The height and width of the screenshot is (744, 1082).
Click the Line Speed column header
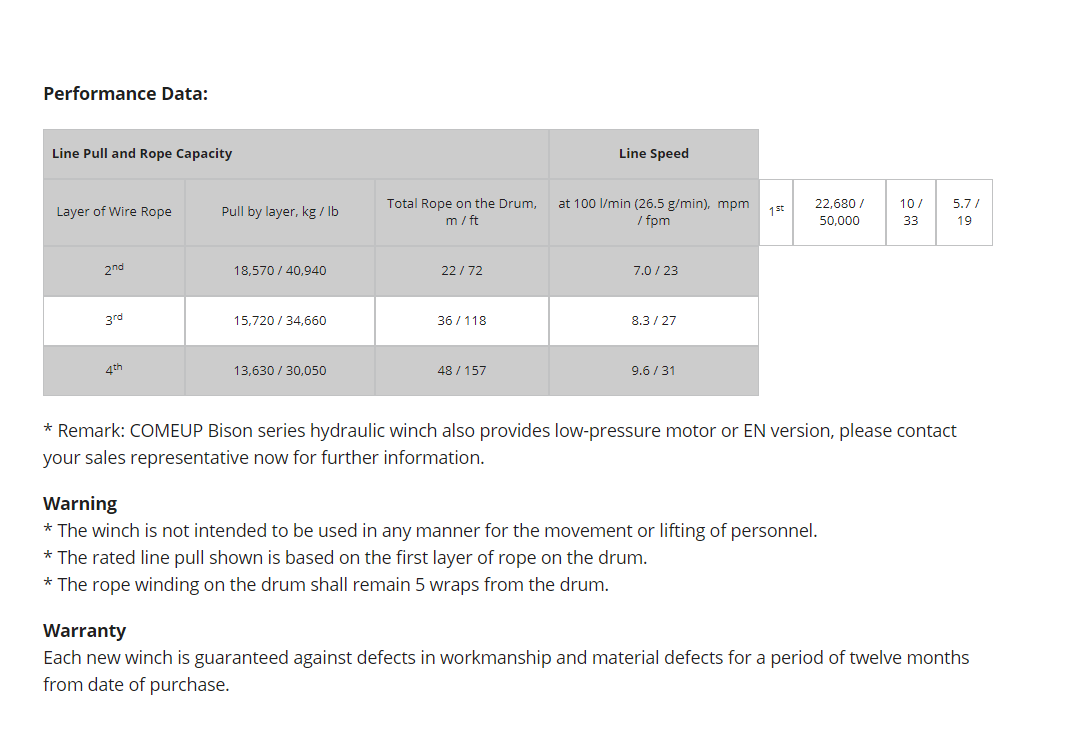coord(653,154)
